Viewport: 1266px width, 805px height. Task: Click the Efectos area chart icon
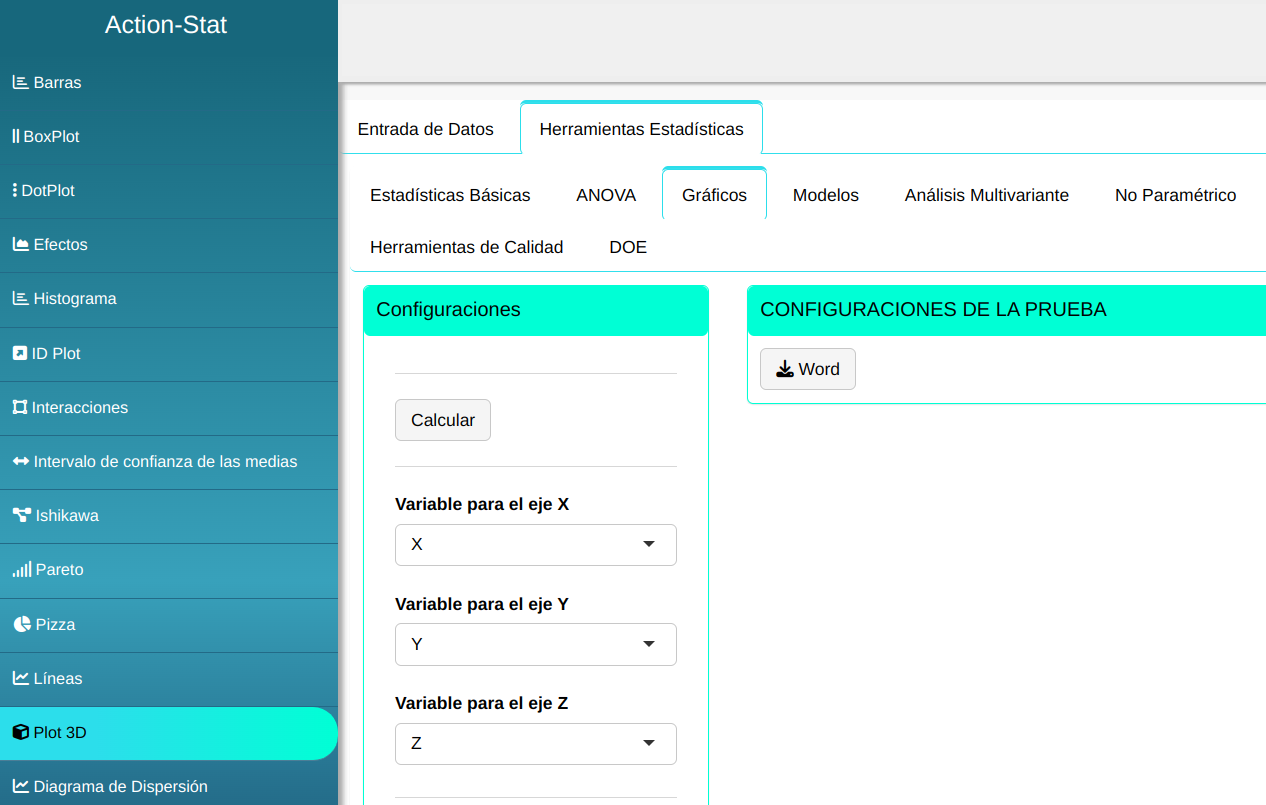(20, 245)
